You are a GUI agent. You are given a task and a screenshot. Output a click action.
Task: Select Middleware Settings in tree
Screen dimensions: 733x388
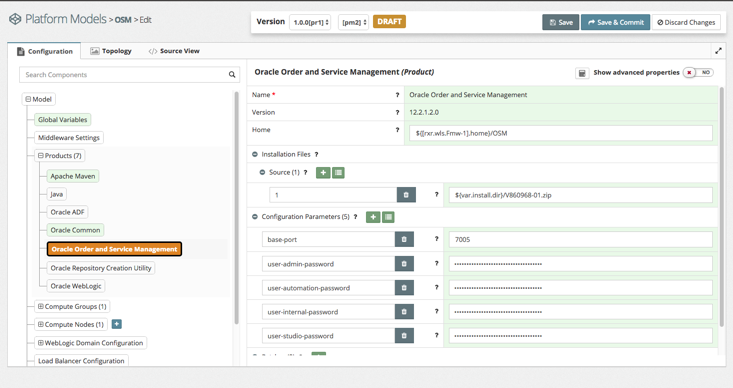click(x=69, y=138)
